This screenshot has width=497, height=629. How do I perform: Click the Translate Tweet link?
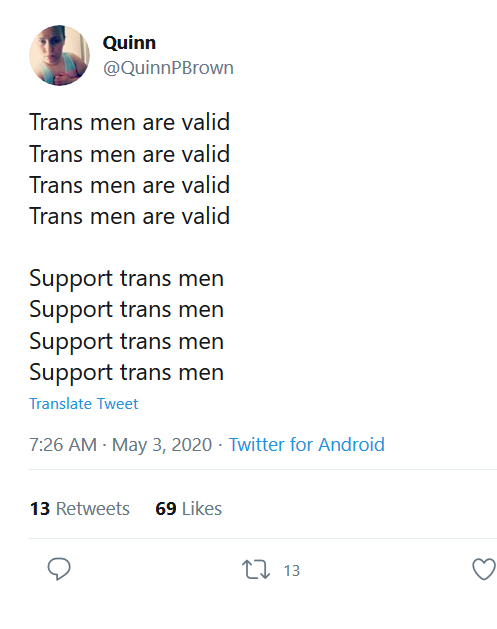pyautogui.click(x=83, y=404)
